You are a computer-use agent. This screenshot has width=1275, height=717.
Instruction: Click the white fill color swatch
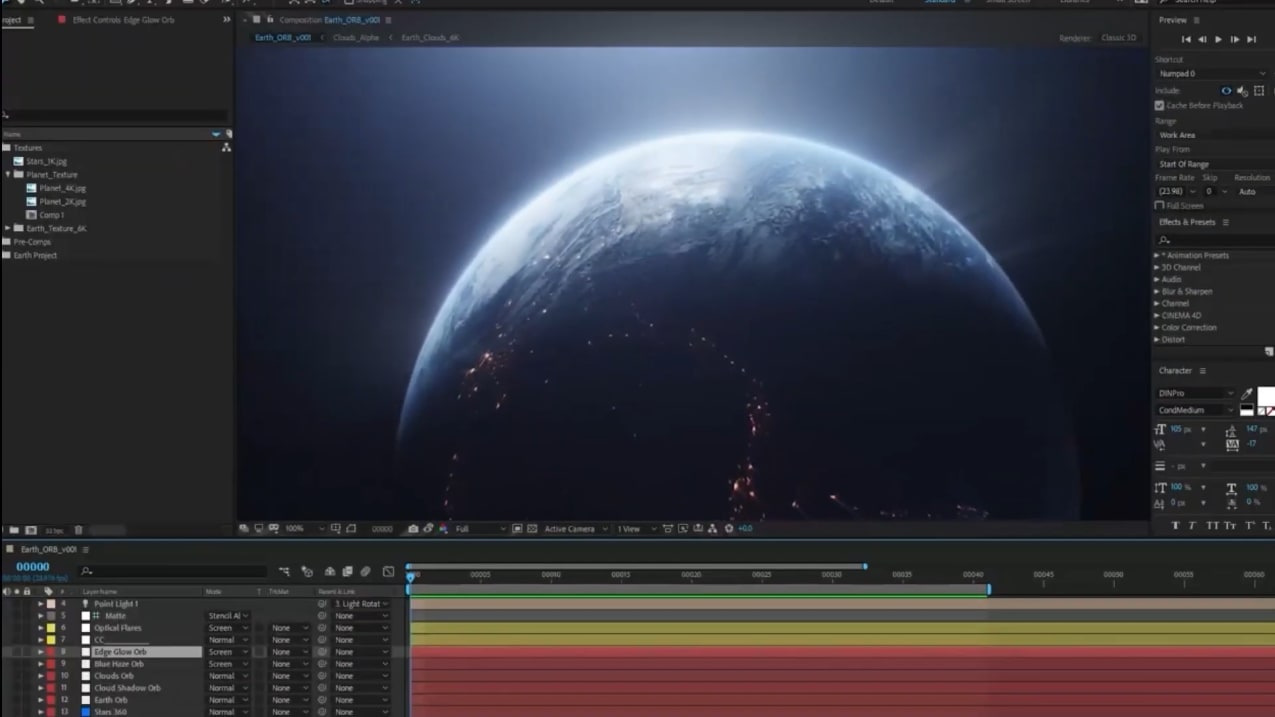[1264, 395]
